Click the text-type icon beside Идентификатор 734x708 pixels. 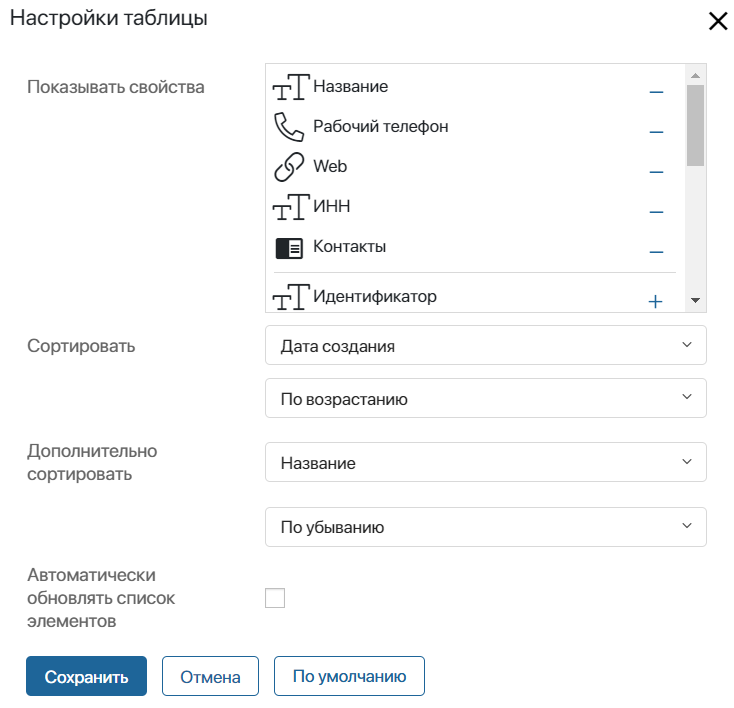point(291,297)
